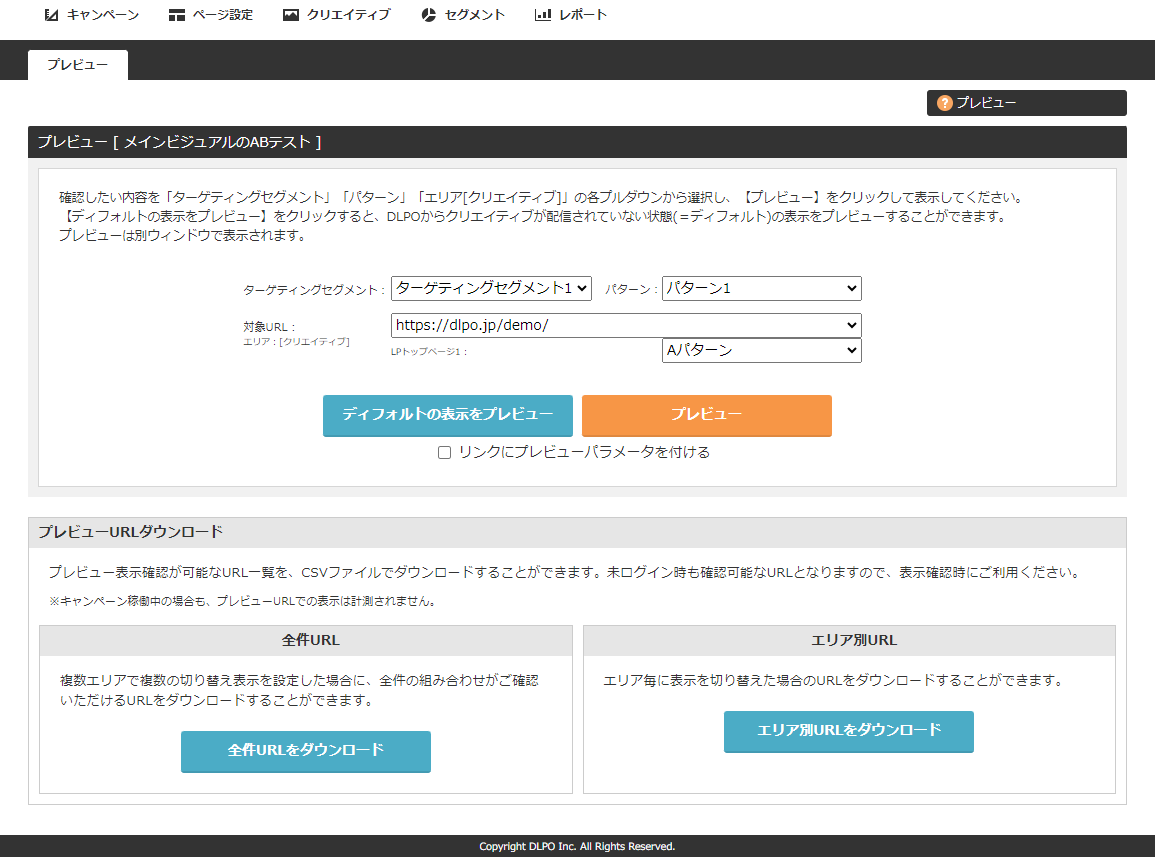
Task: Expand the Aパターン creative dropdown
Action: [x=761, y=350]
